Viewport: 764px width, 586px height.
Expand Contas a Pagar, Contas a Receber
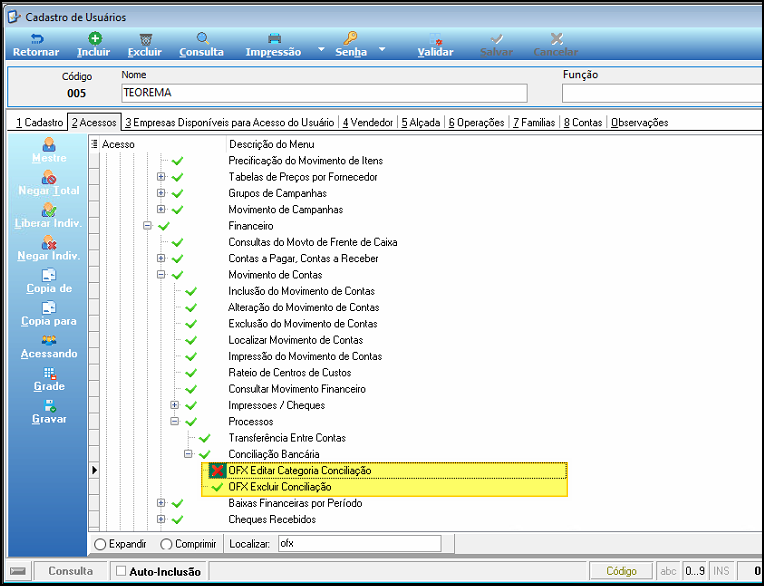click(x=161, y=258)
